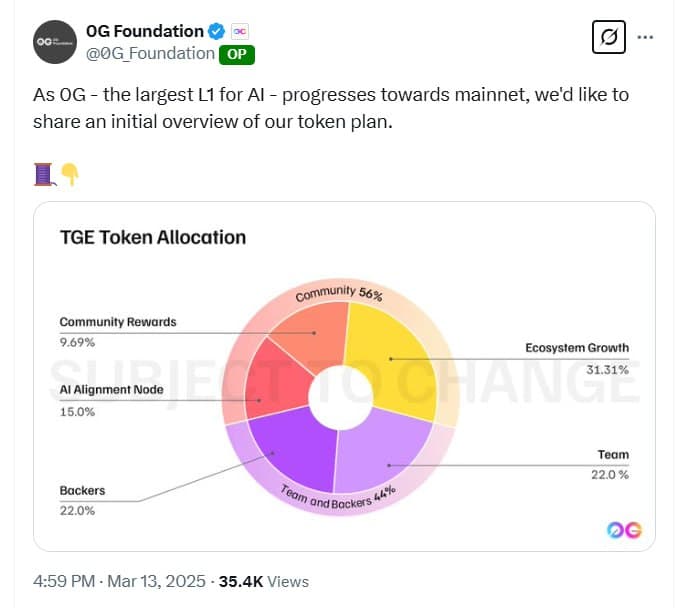This screenshot has height=608, width=683.
Task: Click the 4:59 PM Mar 13, 2025 timestamp
Action: pyautogui.click(x=119, y=581)
